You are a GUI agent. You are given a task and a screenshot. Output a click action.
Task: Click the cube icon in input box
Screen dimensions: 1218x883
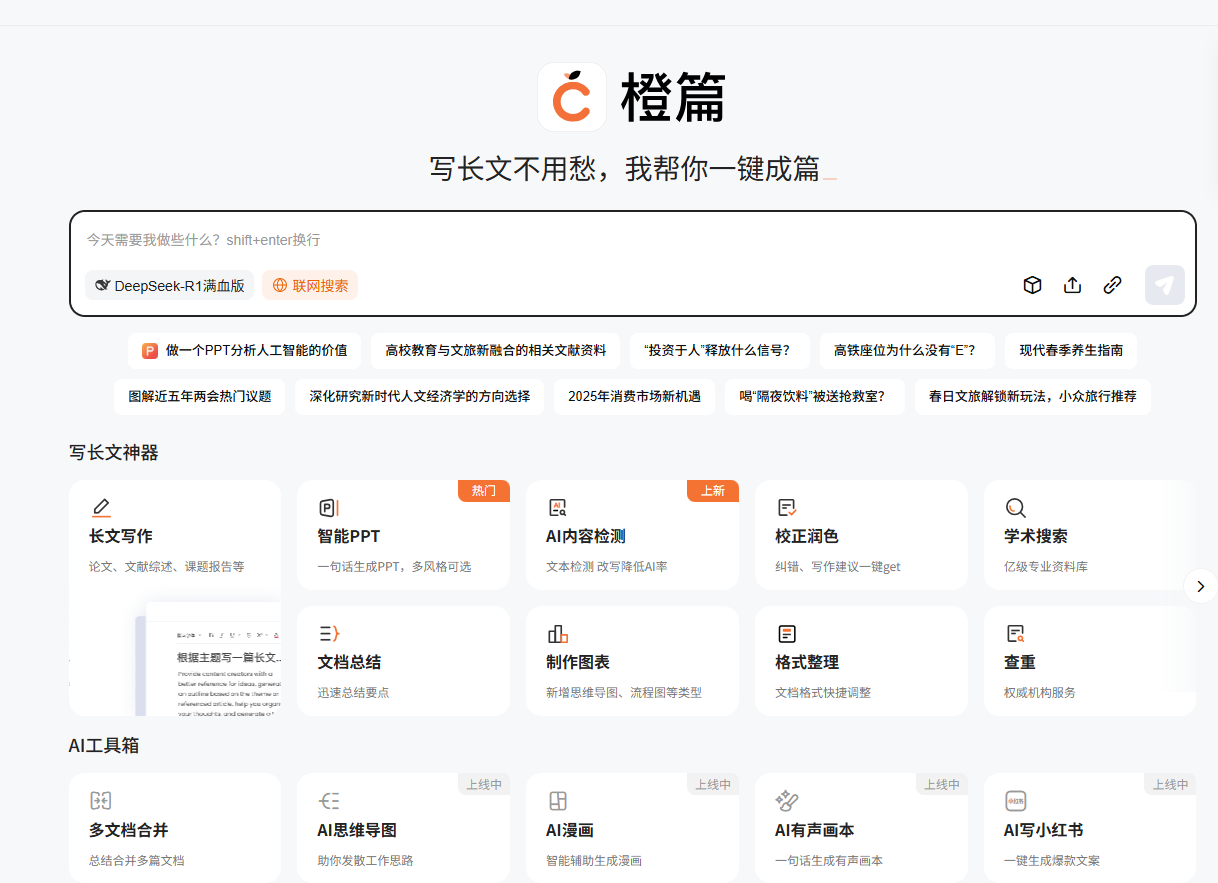[x=1033, y=285]
